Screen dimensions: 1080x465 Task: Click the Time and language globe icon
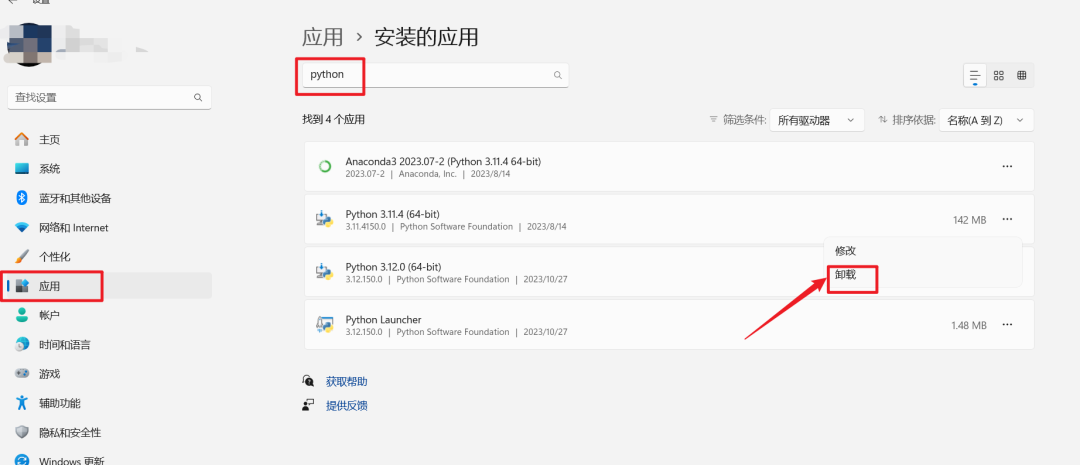point(22,344)
